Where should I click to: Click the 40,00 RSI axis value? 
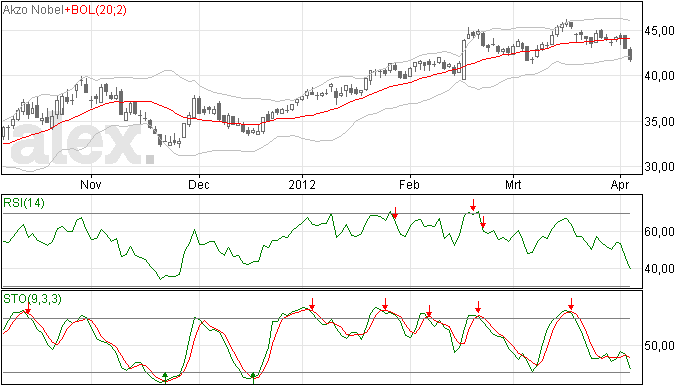point(659,269)
